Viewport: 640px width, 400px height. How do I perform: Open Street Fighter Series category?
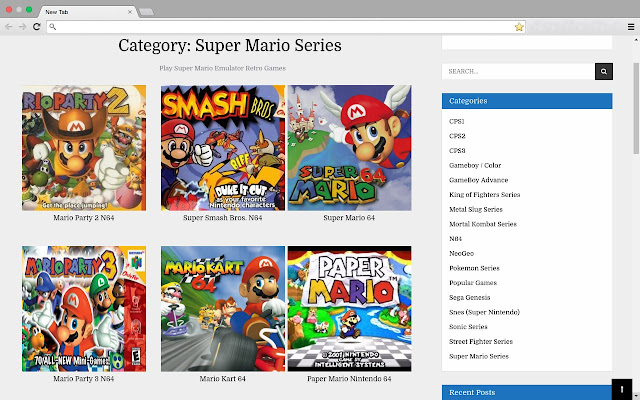[481, 342]
